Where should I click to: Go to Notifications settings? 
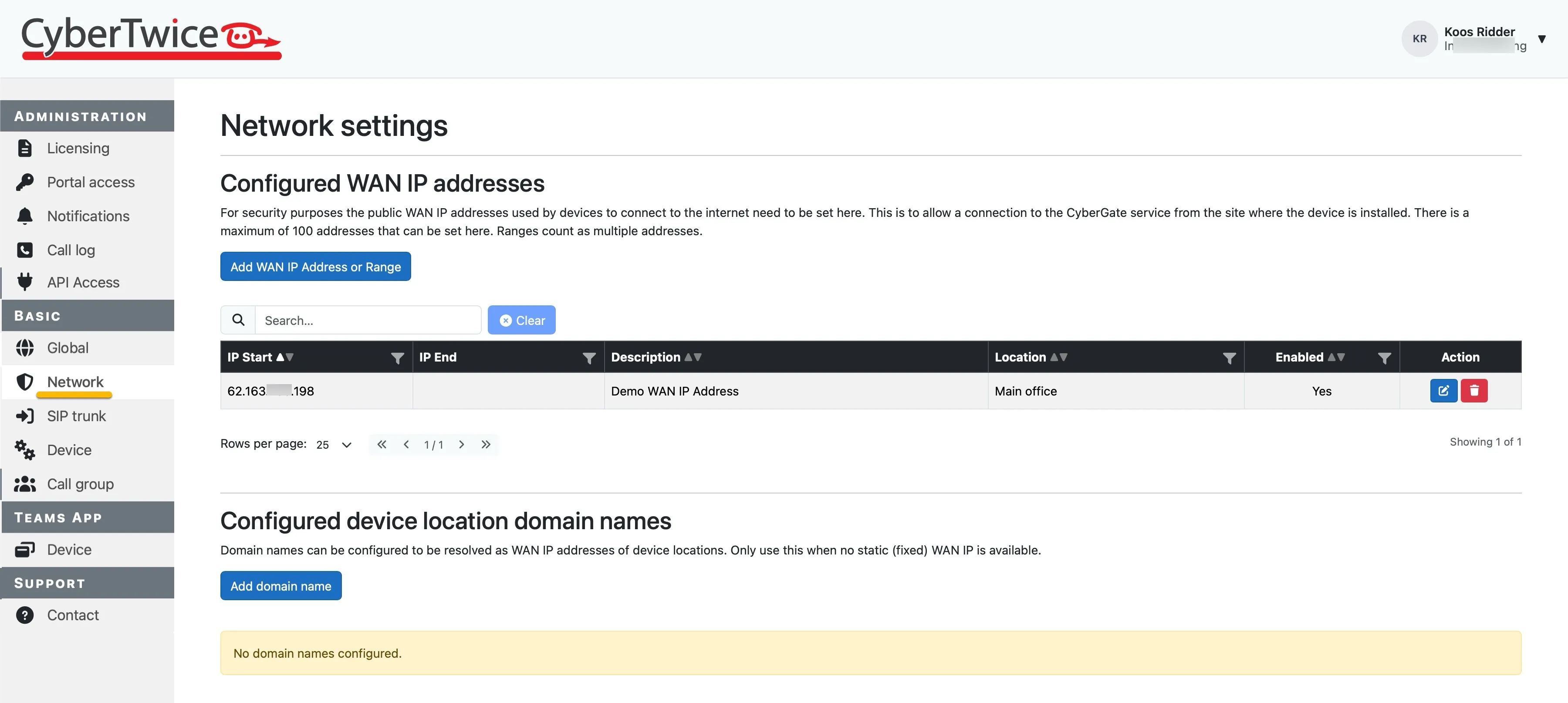click(88, 216)
